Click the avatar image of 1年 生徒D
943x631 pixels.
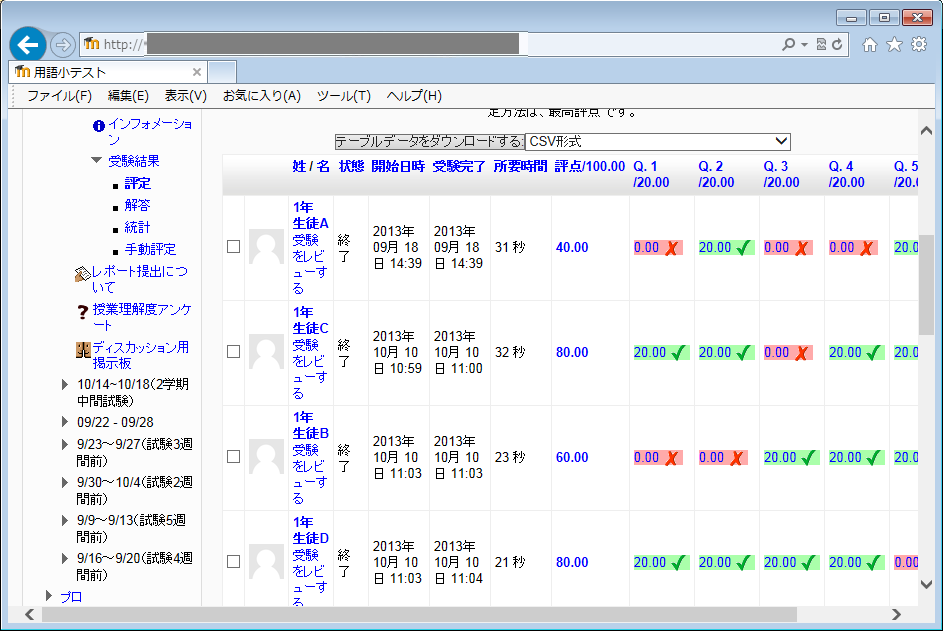pyautogui.click(x=266, y=562)
